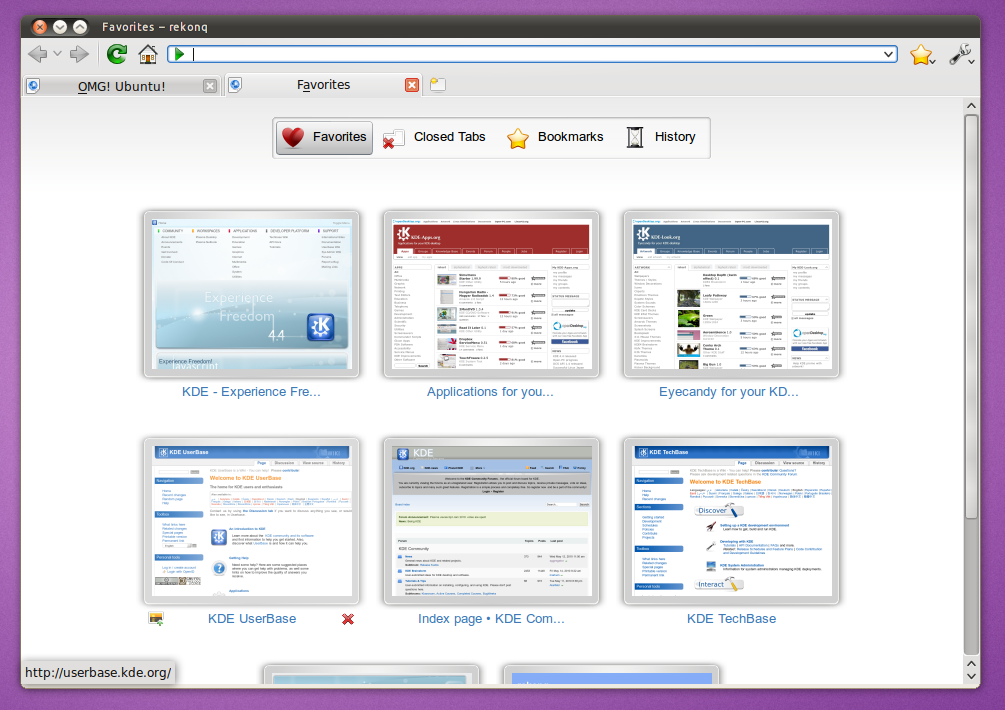Screen dimensions: 1005x710
Task: Follow the 'Applications for you...' link
Action: (490, 392)
